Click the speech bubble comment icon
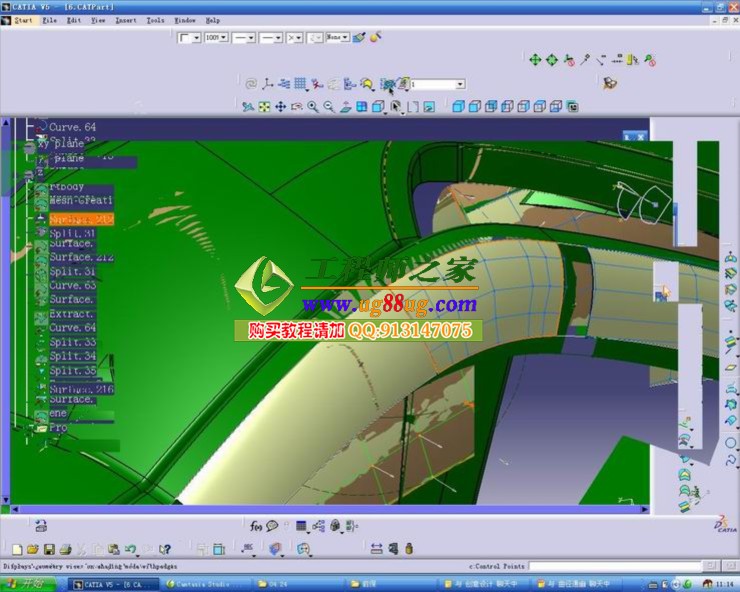The height and width of the screenshot is (592, 740). (272, 526)
